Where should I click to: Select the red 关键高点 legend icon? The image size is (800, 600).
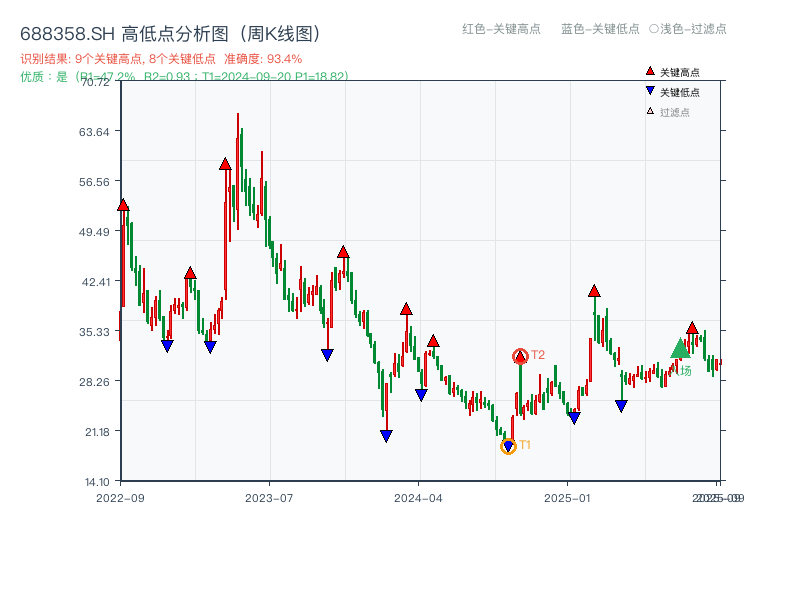pyautogui.click(x=650, y=71)
